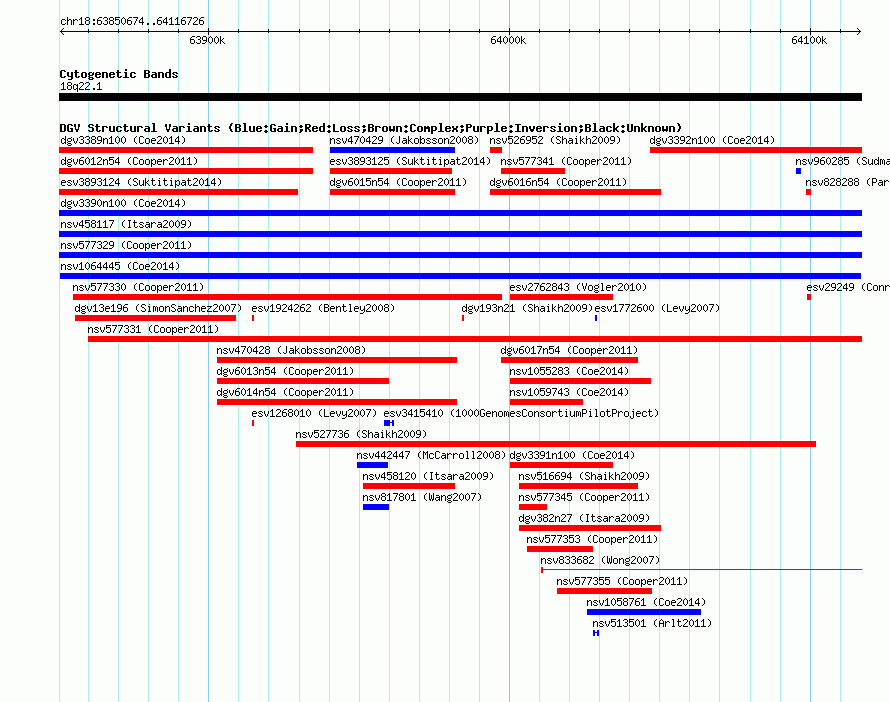Click nsv577331 (Cooper2011) loss label
This screenshot has height=702, width=890.
coord(153,329)
